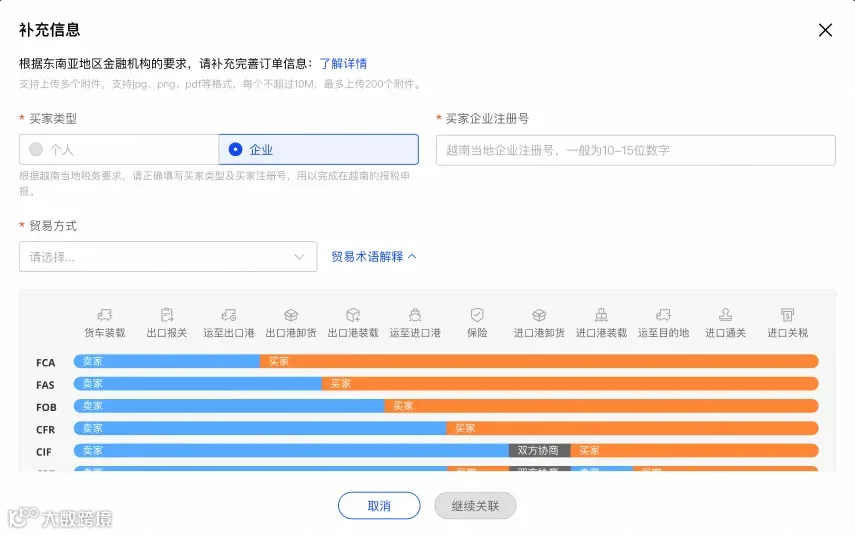
Task: Close the 补充信息 dialog
Action: pos(825,30)
